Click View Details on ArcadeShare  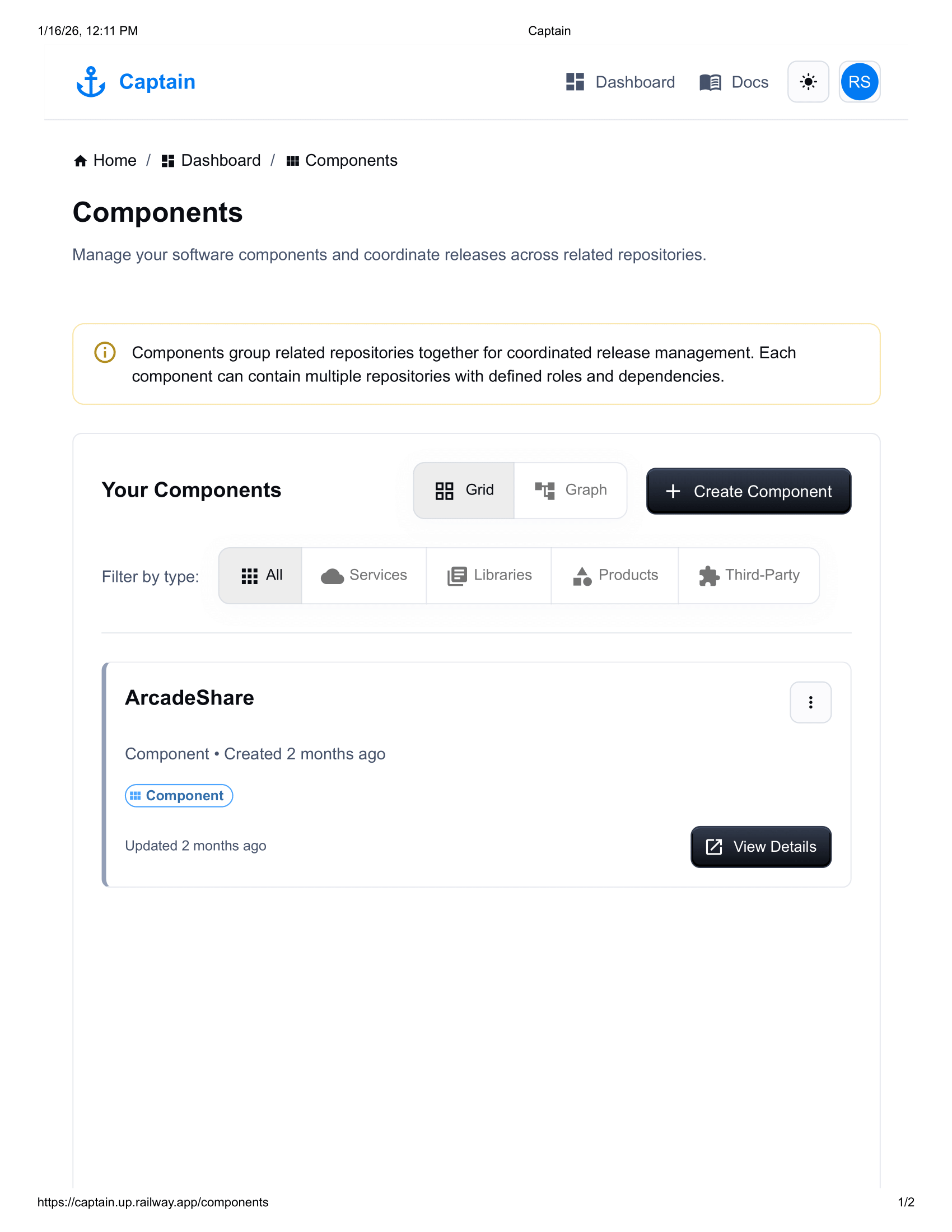(x=760, y=847)
